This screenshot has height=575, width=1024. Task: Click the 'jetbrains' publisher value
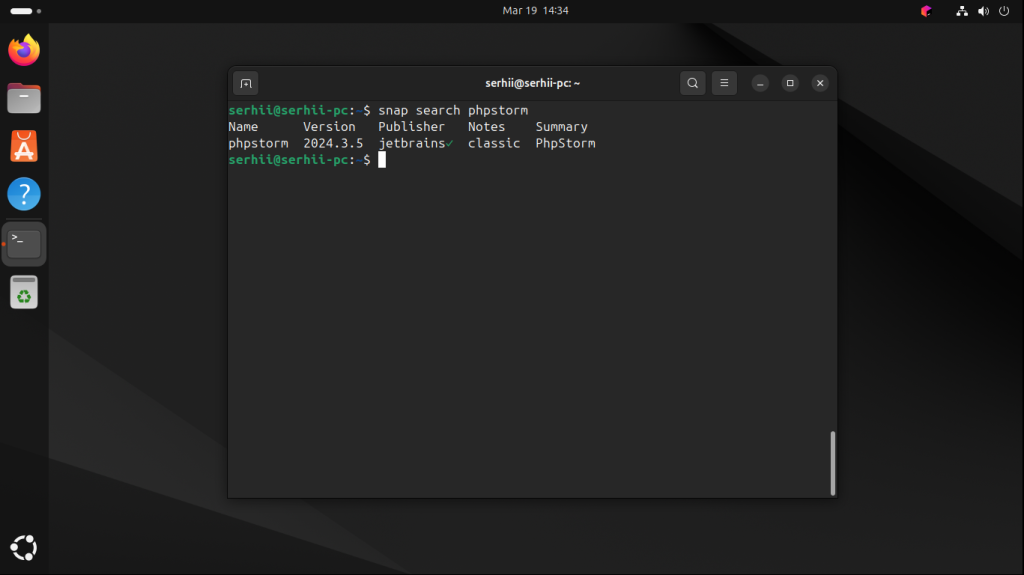[411, 143]
